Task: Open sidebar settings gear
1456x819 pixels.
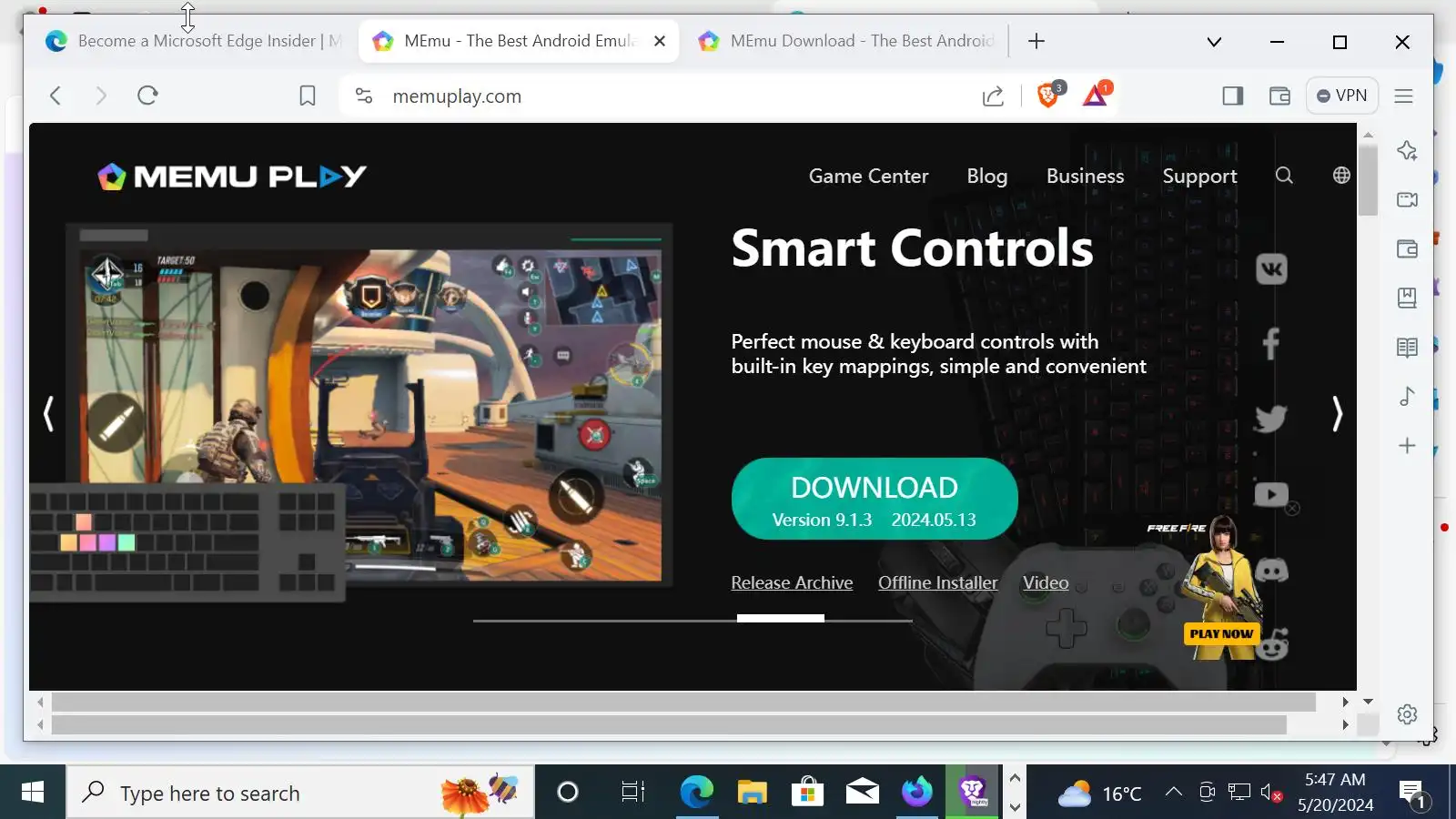Action: click(x=1407, y=714)
